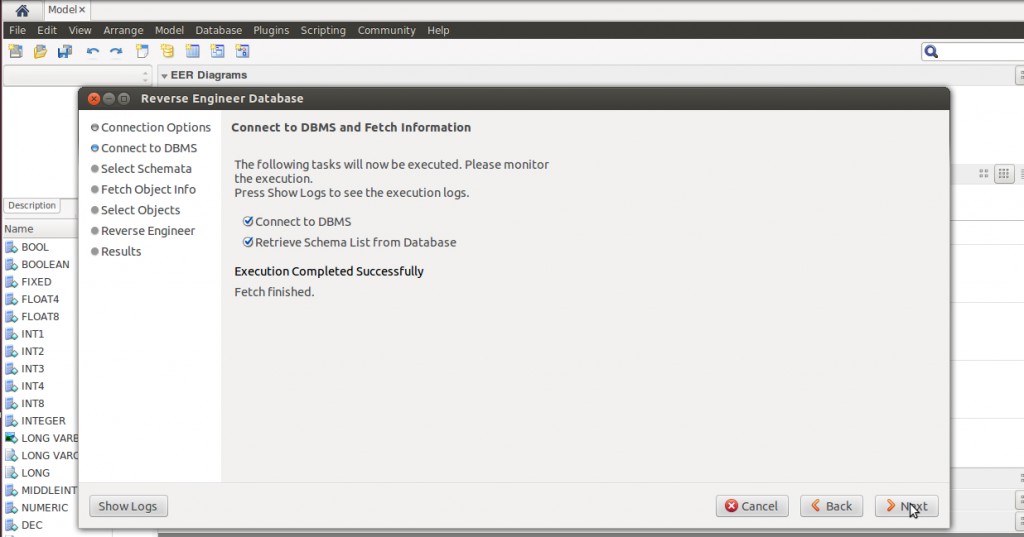
Task: Click the add routine toolbar icon
Action: pyautogui.click(x=242, y=52)
